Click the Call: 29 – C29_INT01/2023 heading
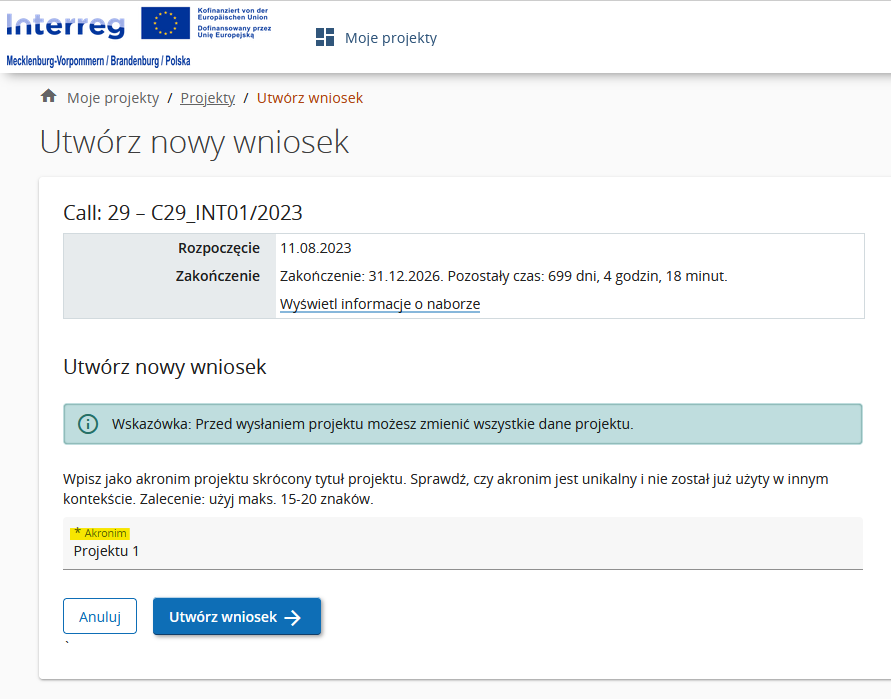This screenshot has width=891, height=699. tap(183, 212)
